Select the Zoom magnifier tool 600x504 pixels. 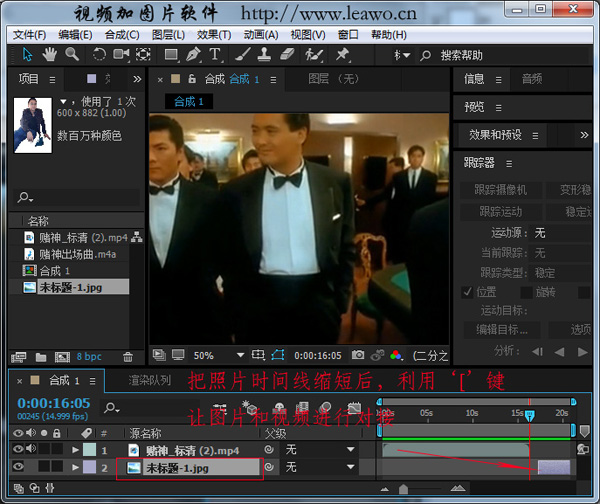tap(72, 54)
